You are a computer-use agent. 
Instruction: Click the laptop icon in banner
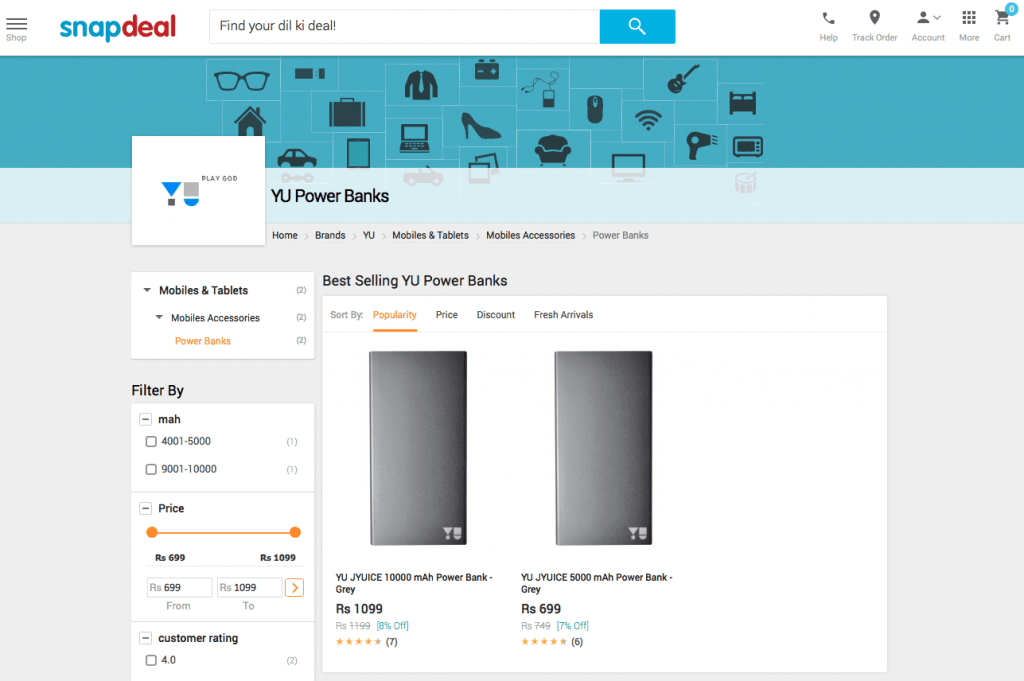[414, 138]
